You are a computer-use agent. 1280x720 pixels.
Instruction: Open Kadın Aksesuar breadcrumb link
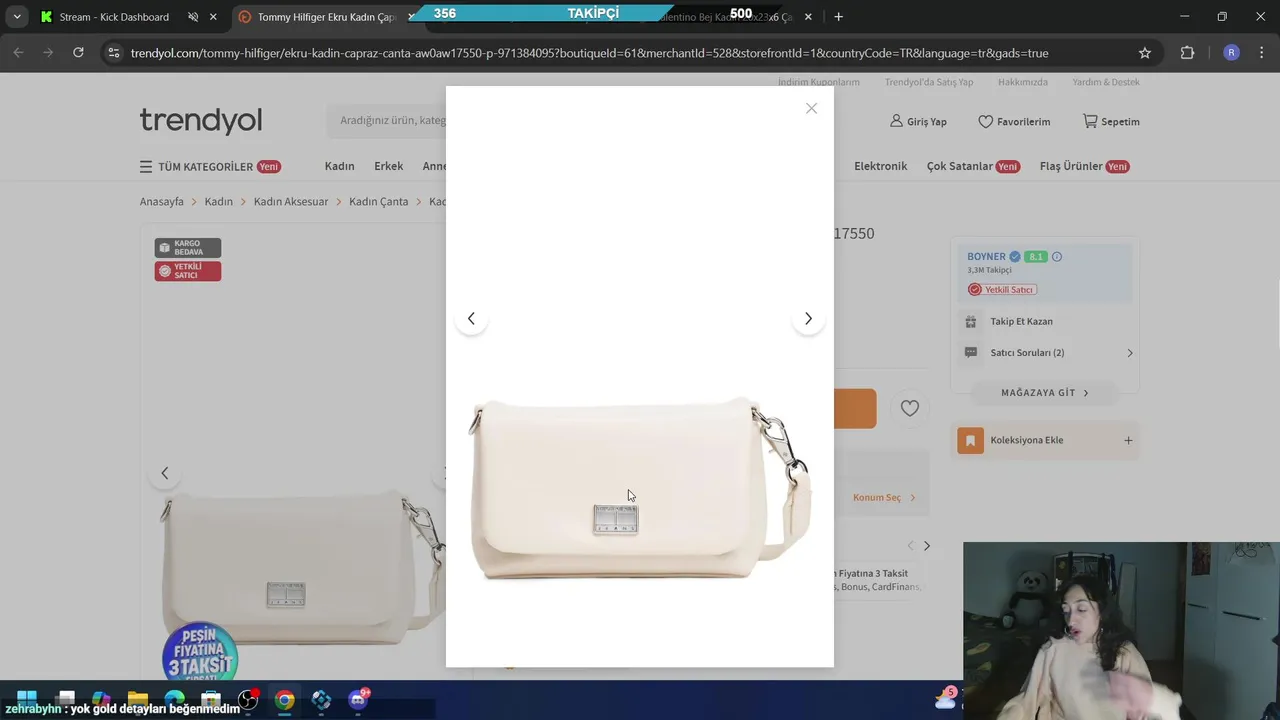pyautogui.click(x=291, y=201)
